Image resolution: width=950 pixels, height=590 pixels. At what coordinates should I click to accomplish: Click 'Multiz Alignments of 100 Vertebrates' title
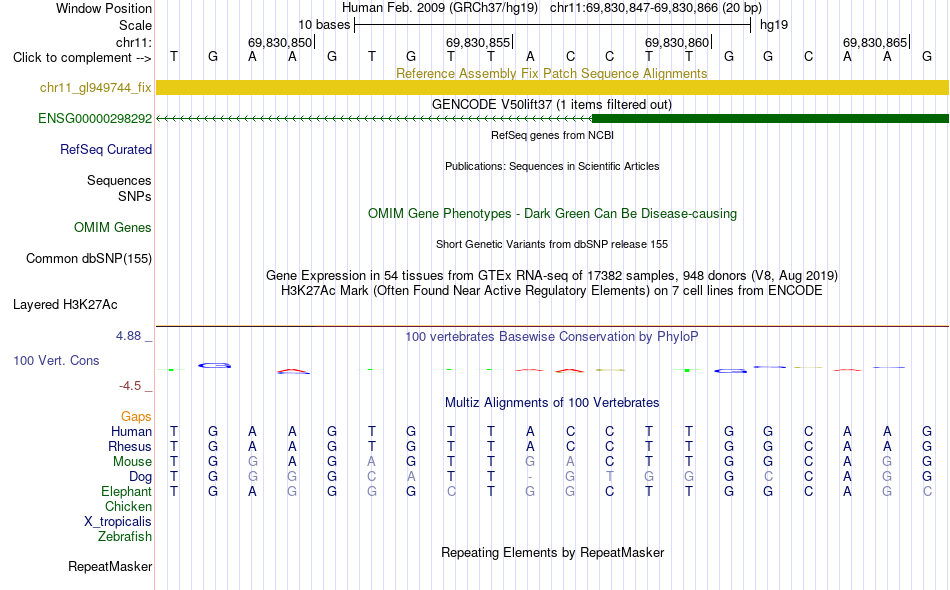552,403
